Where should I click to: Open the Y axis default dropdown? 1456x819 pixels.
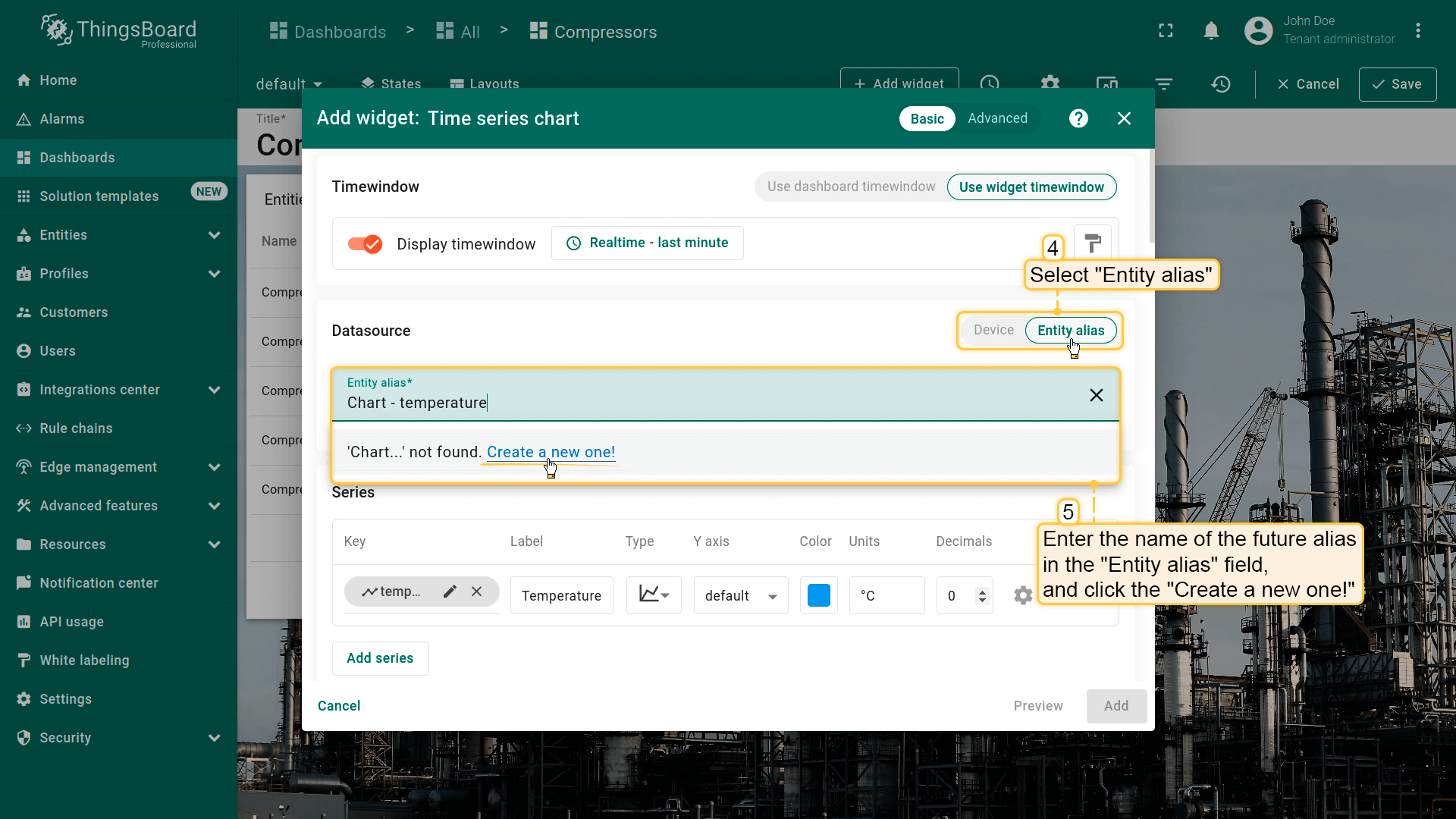[740, 595]
